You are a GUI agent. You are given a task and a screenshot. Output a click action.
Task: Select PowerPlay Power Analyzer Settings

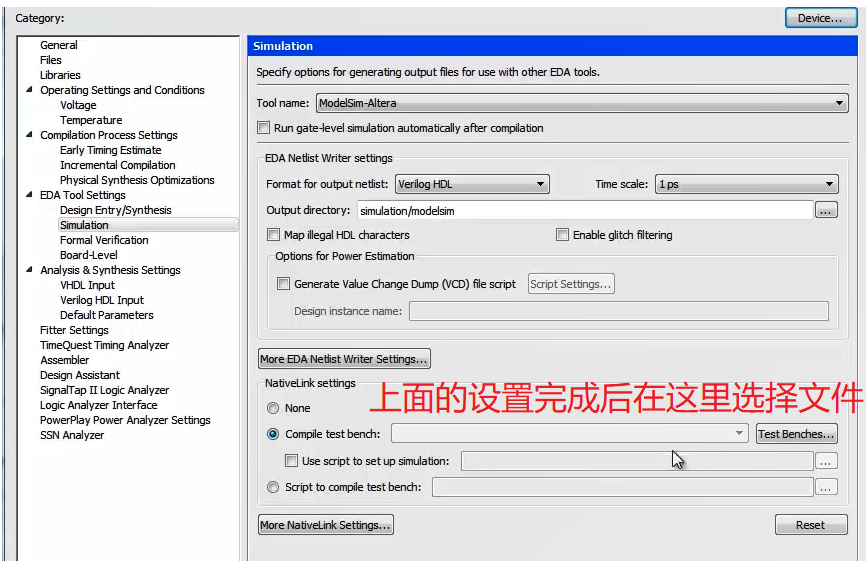[x=125, y=420]
